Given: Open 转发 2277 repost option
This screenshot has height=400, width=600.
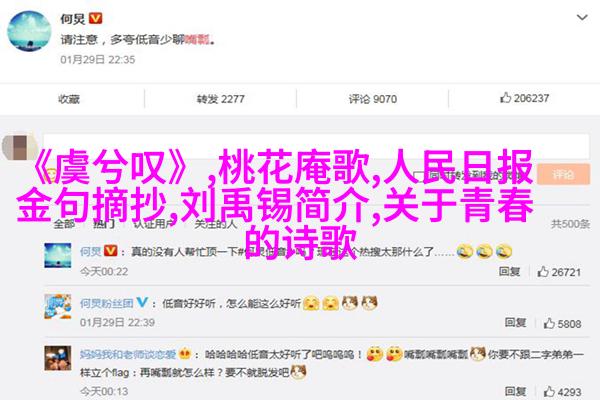Looking at the screenshot, I should pos(220,99).
